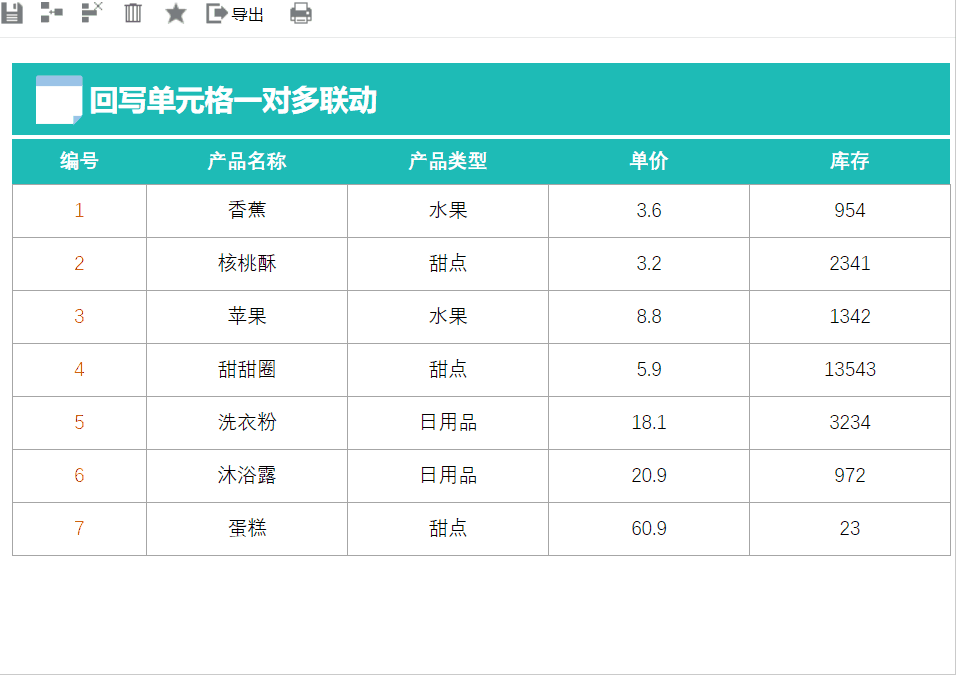Click the stock value 2341 cell
Image resolution: width=956 pixels, height=675 pixels.
(849, 264)
